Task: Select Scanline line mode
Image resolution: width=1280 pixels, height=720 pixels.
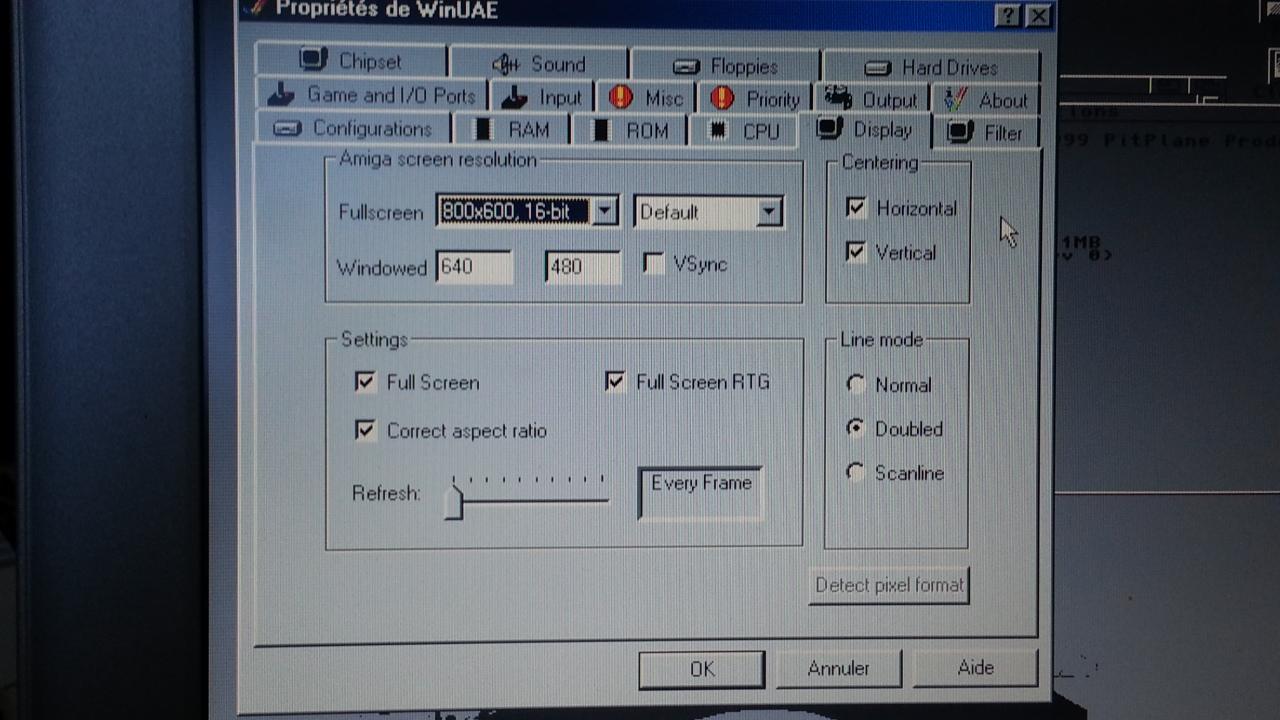Action: (855, 472)
